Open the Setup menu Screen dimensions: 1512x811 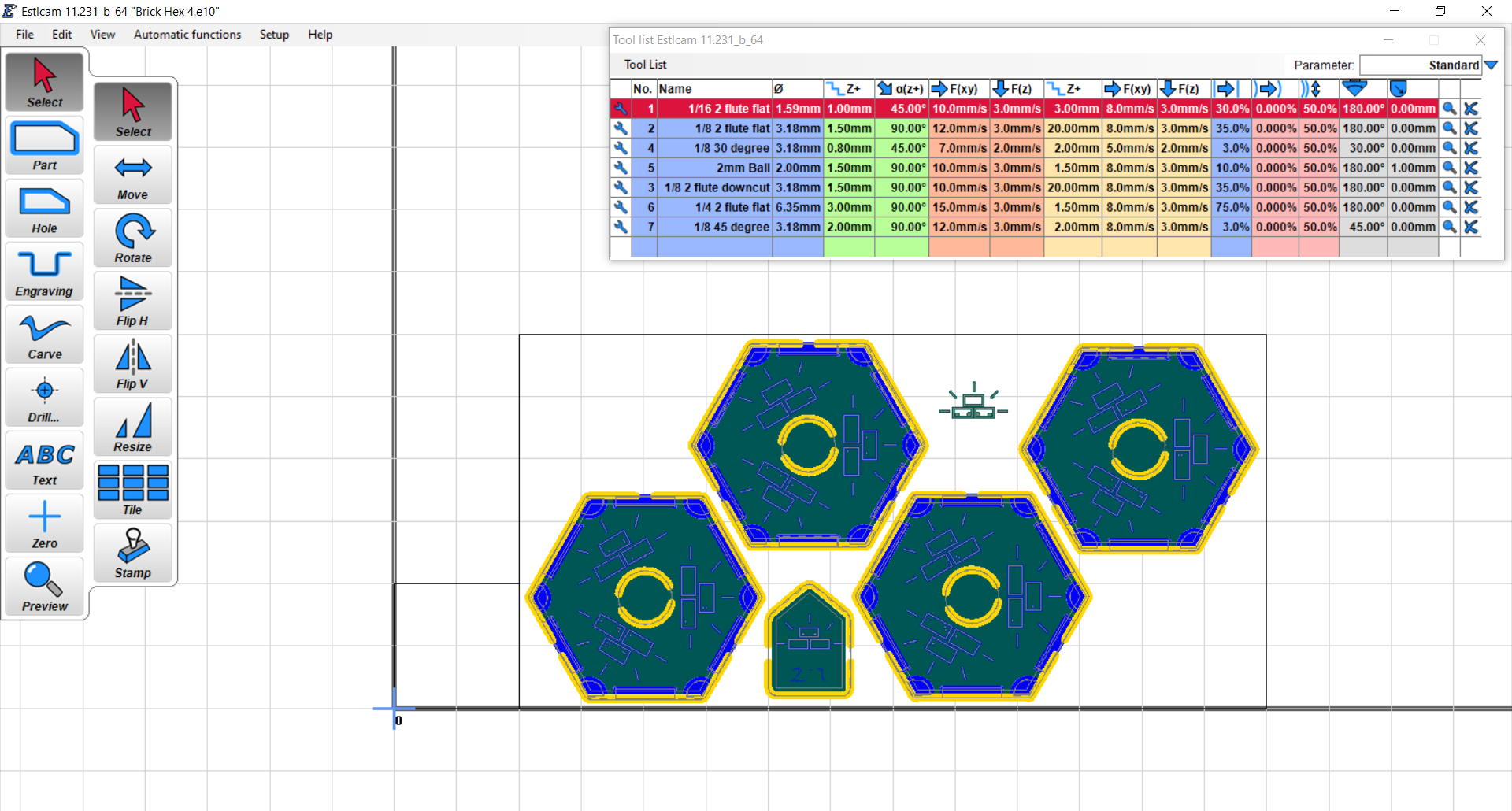274,35
